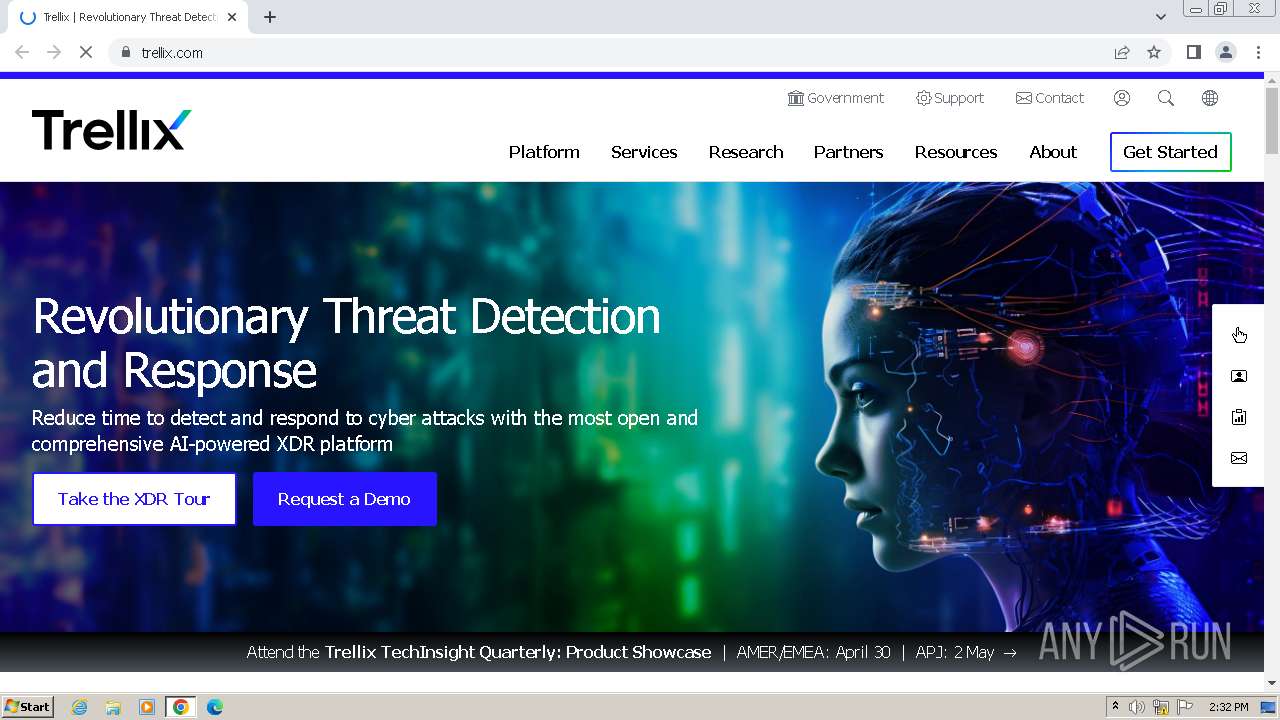Click the Chrome taskbar icon

tap(181, 707)
